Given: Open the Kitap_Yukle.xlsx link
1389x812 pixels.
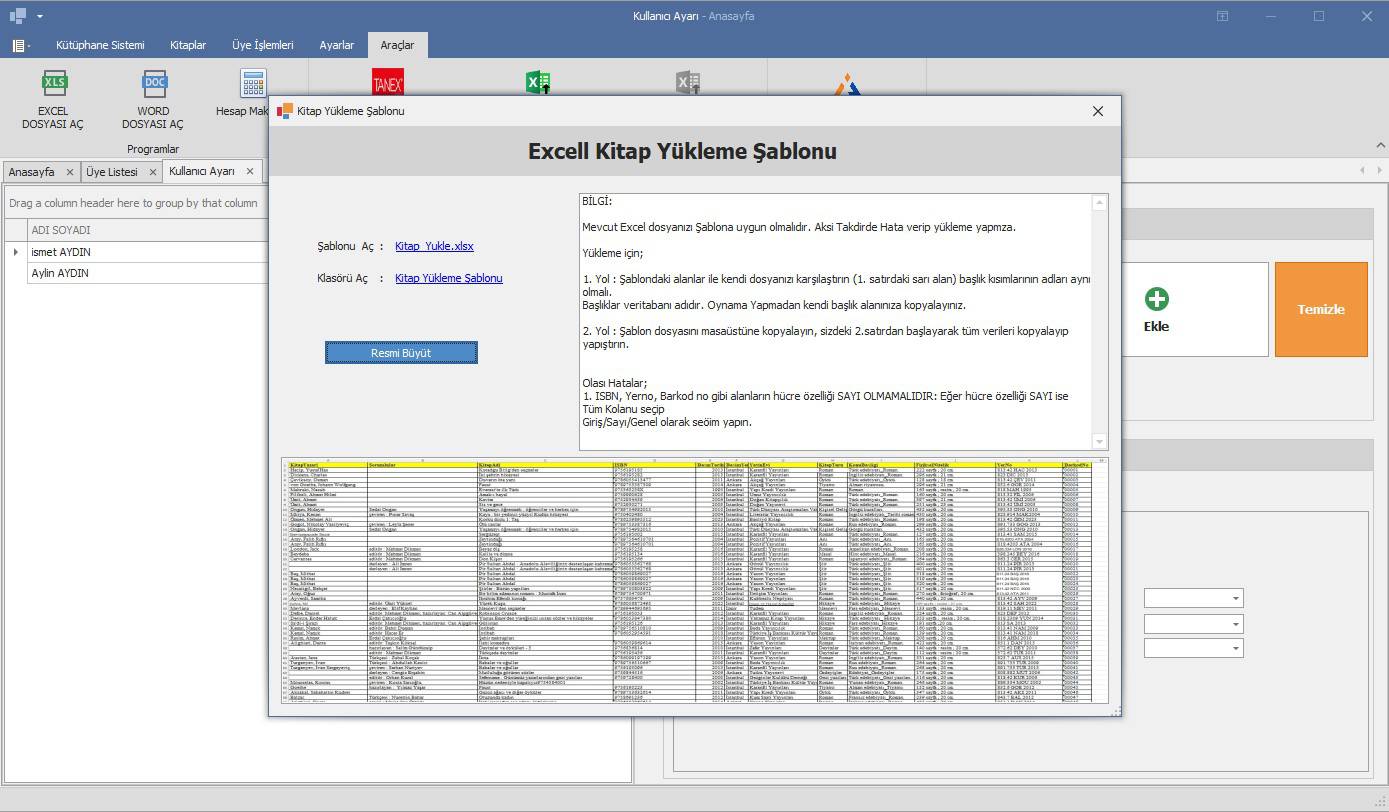Looking at the screenshot, I should 434,246.
